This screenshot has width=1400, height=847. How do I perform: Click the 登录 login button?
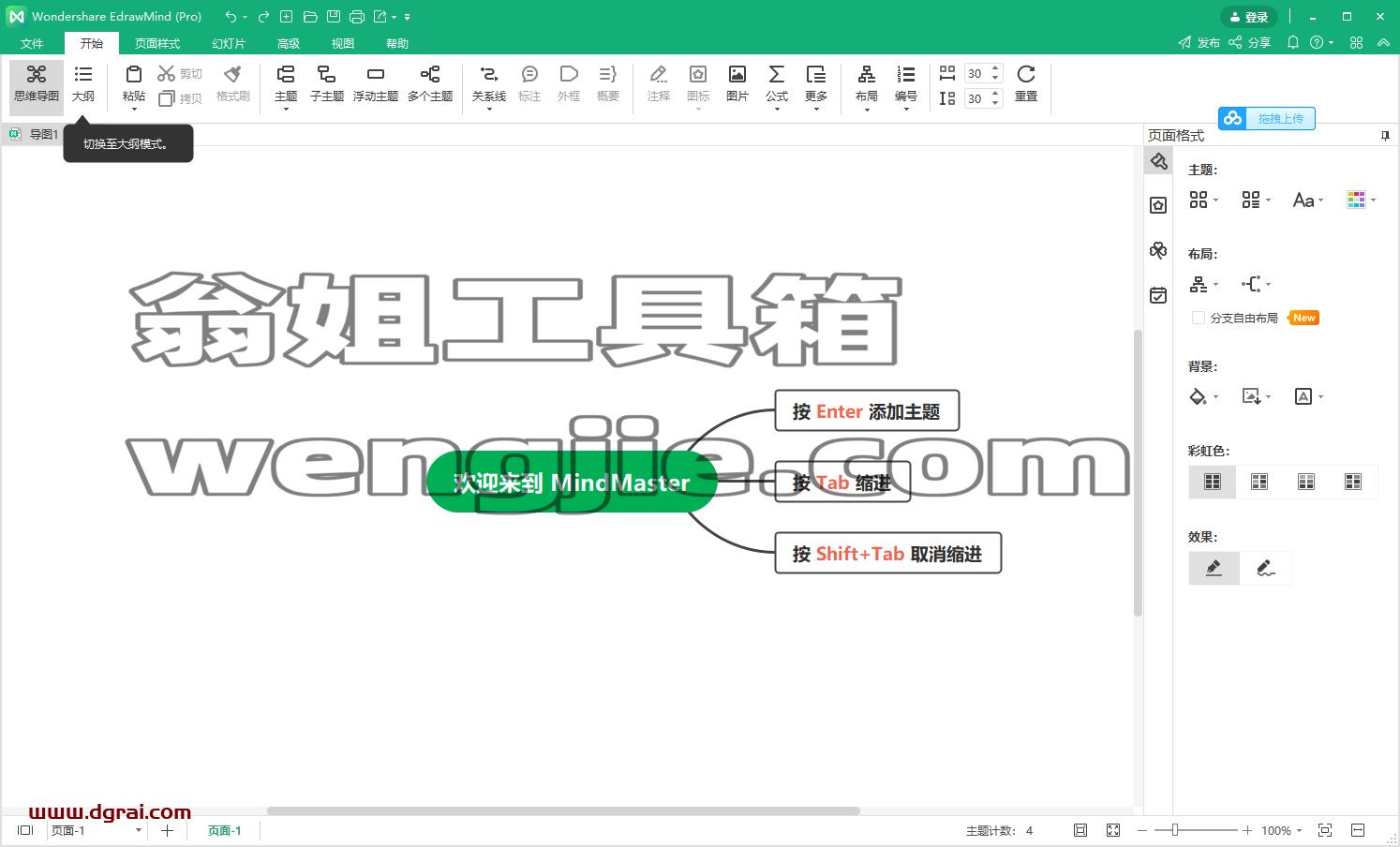pos(1248,17)
